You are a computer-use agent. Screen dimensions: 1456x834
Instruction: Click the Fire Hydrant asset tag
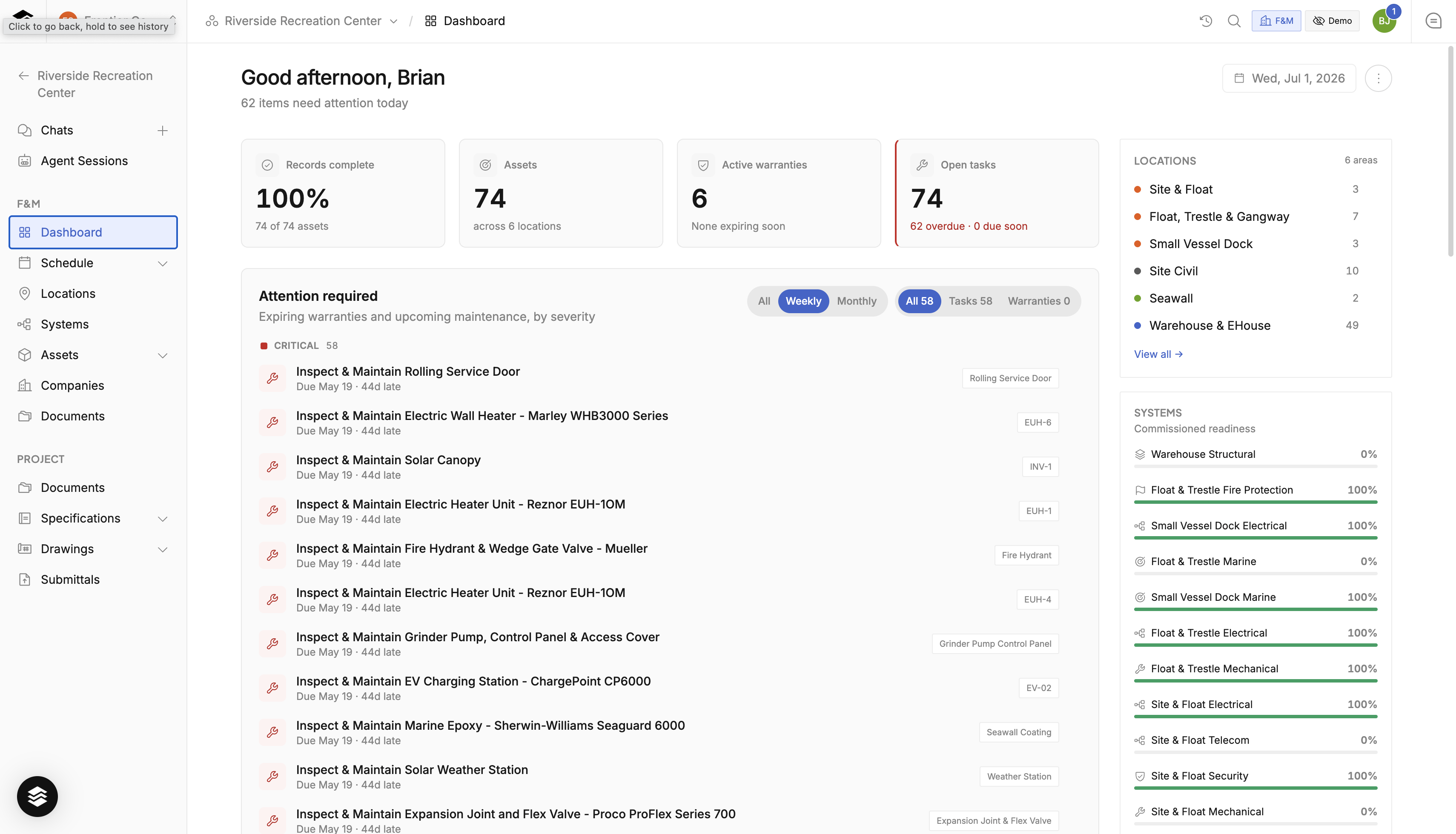point(1026,556)
